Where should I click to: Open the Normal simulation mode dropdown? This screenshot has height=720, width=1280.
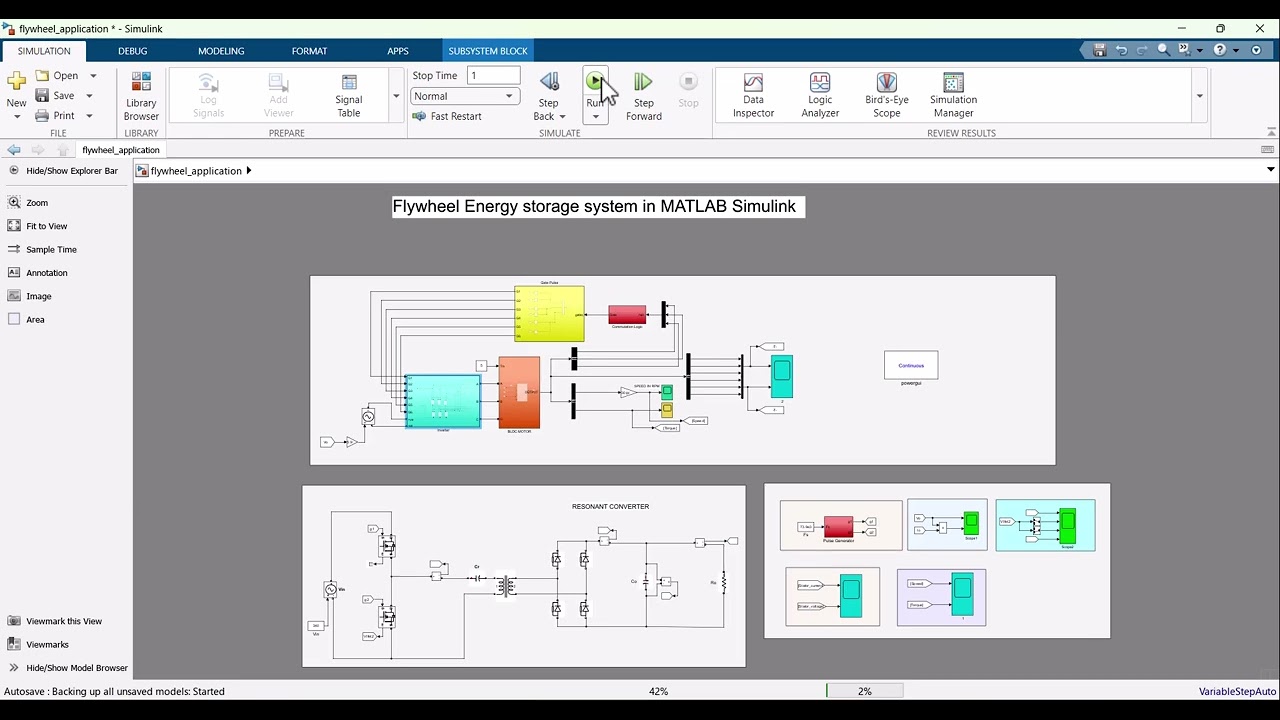[x=465, y=96]
